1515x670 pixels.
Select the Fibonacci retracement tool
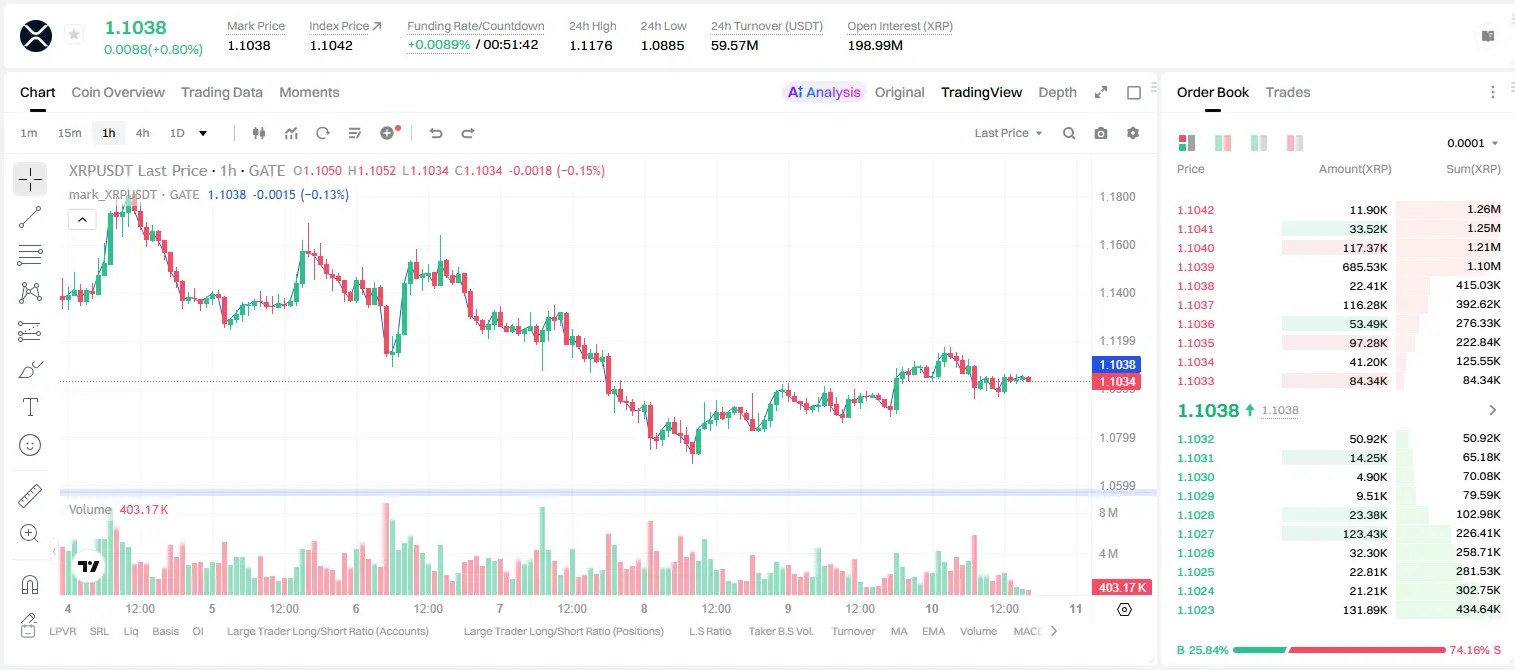tap(30, 255)
